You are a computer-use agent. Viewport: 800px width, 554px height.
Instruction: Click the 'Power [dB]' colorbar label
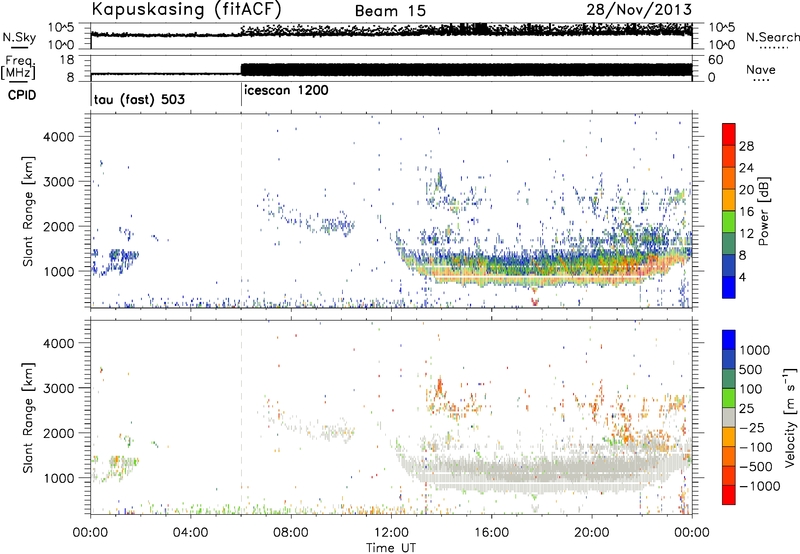click(764, 211)
